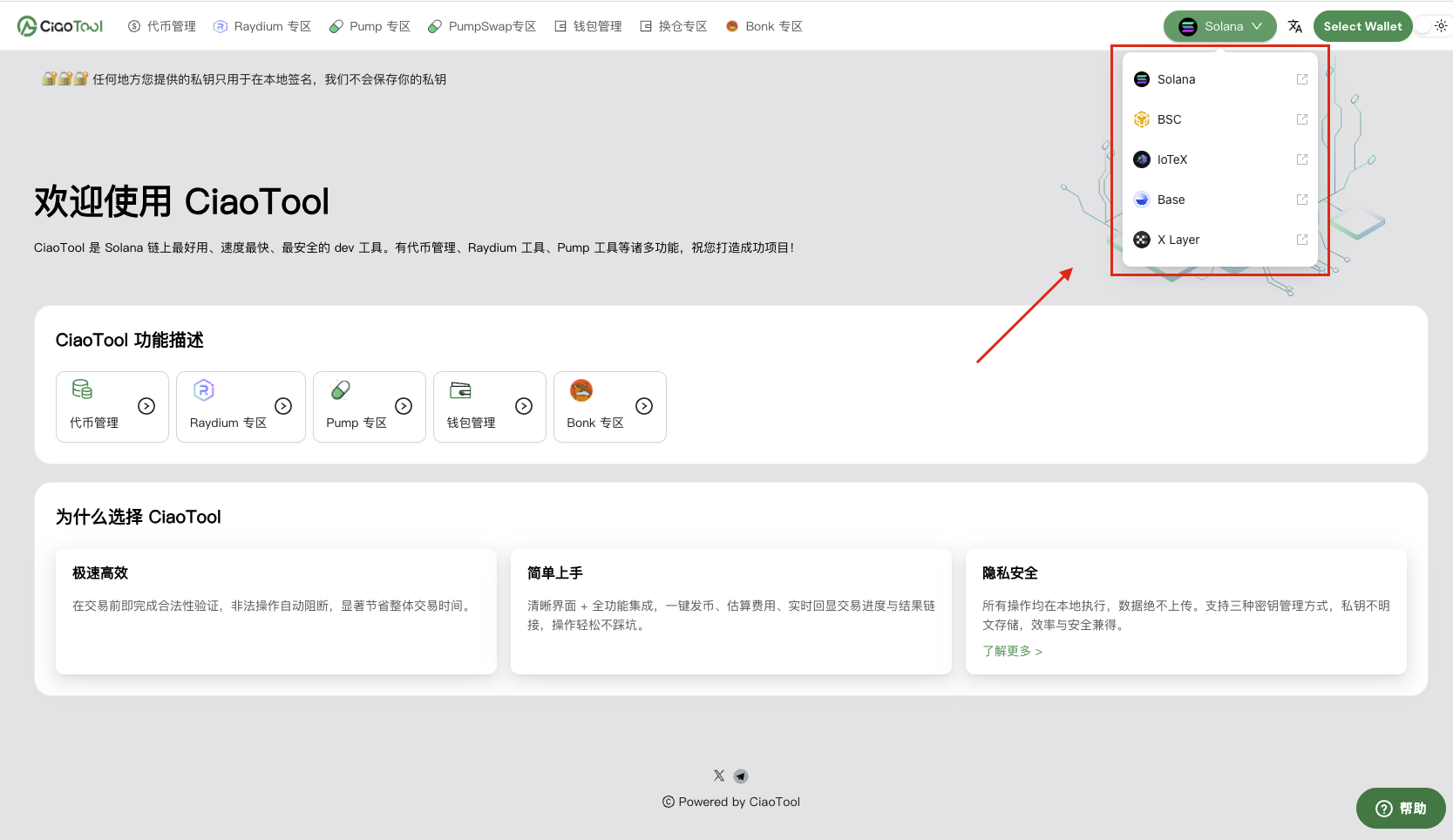Choose IoTeX from the network list

[x=1220, y=159]
